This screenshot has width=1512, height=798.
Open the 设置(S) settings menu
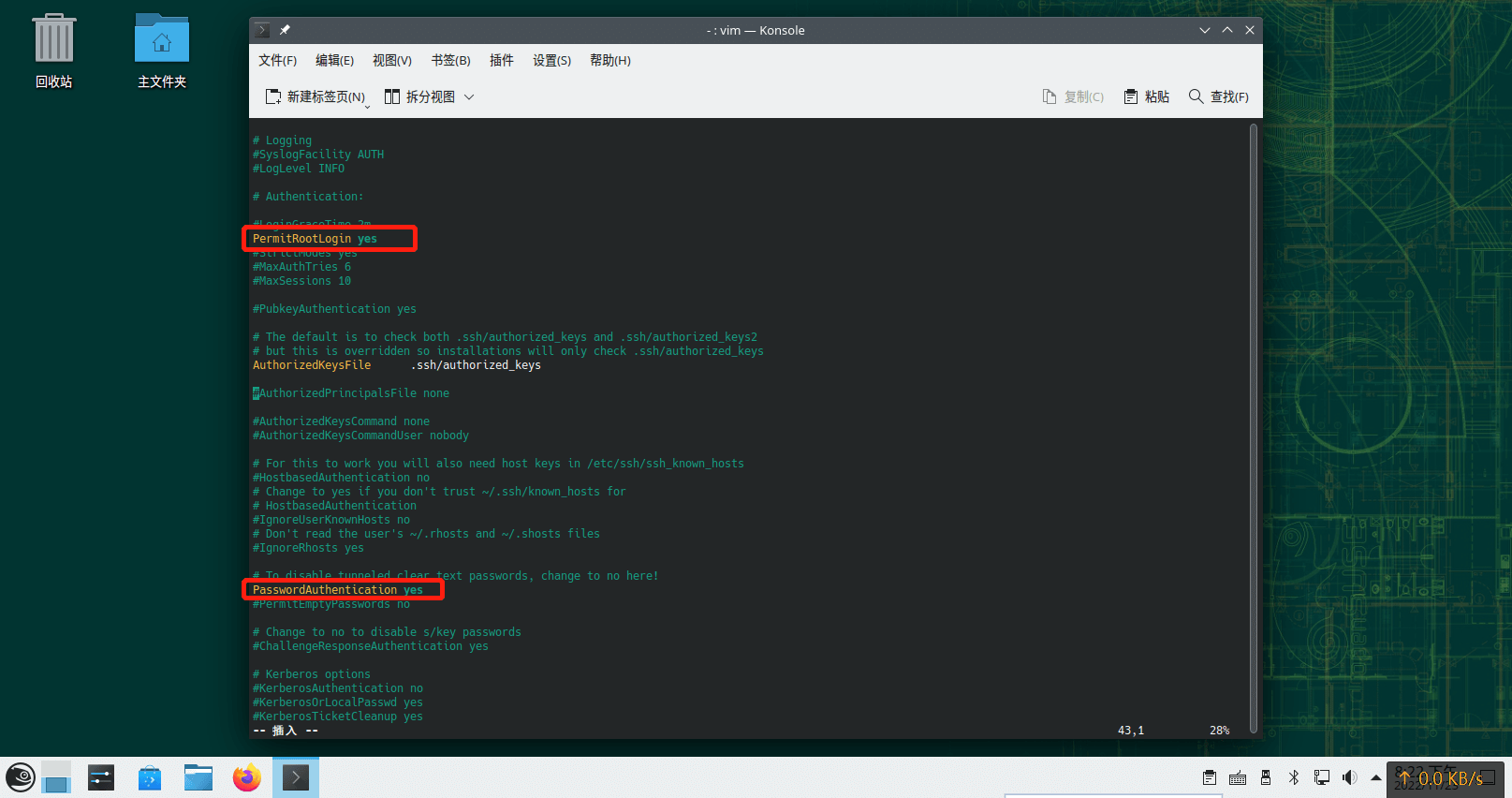[x=551, y=60]
